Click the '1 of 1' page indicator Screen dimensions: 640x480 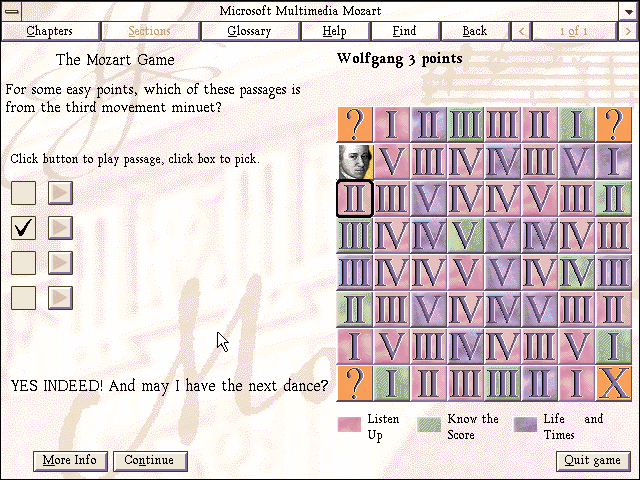574,31
